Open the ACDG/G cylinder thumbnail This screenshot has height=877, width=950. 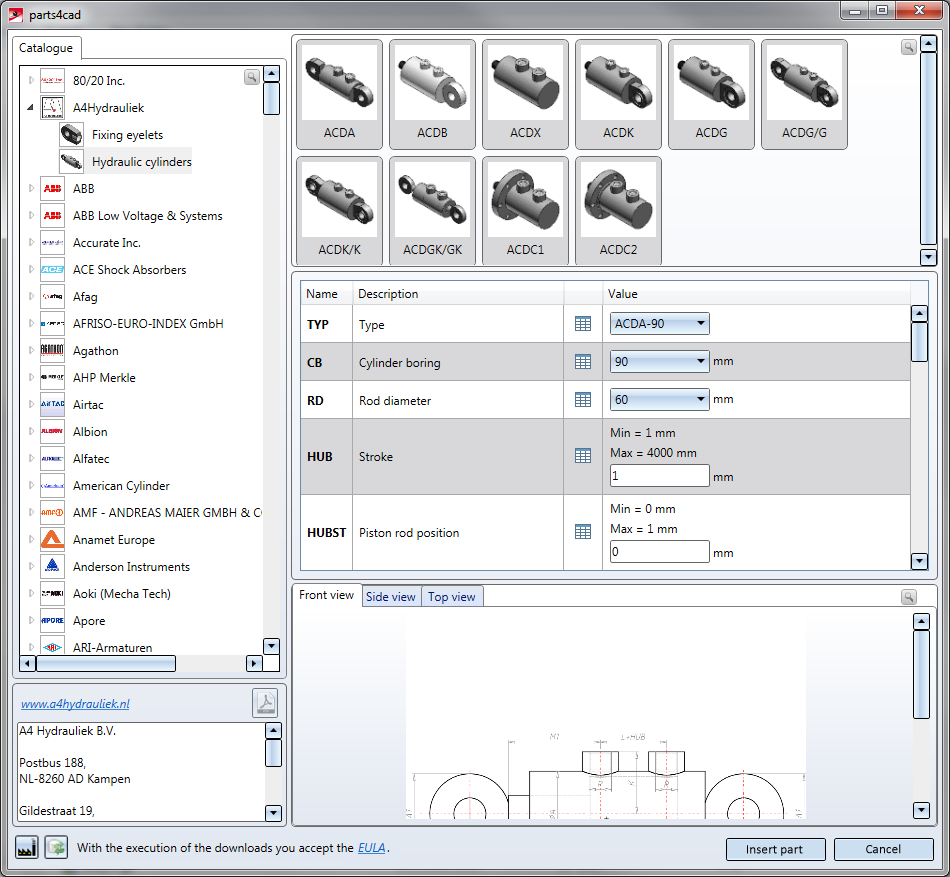click(804, 94)
